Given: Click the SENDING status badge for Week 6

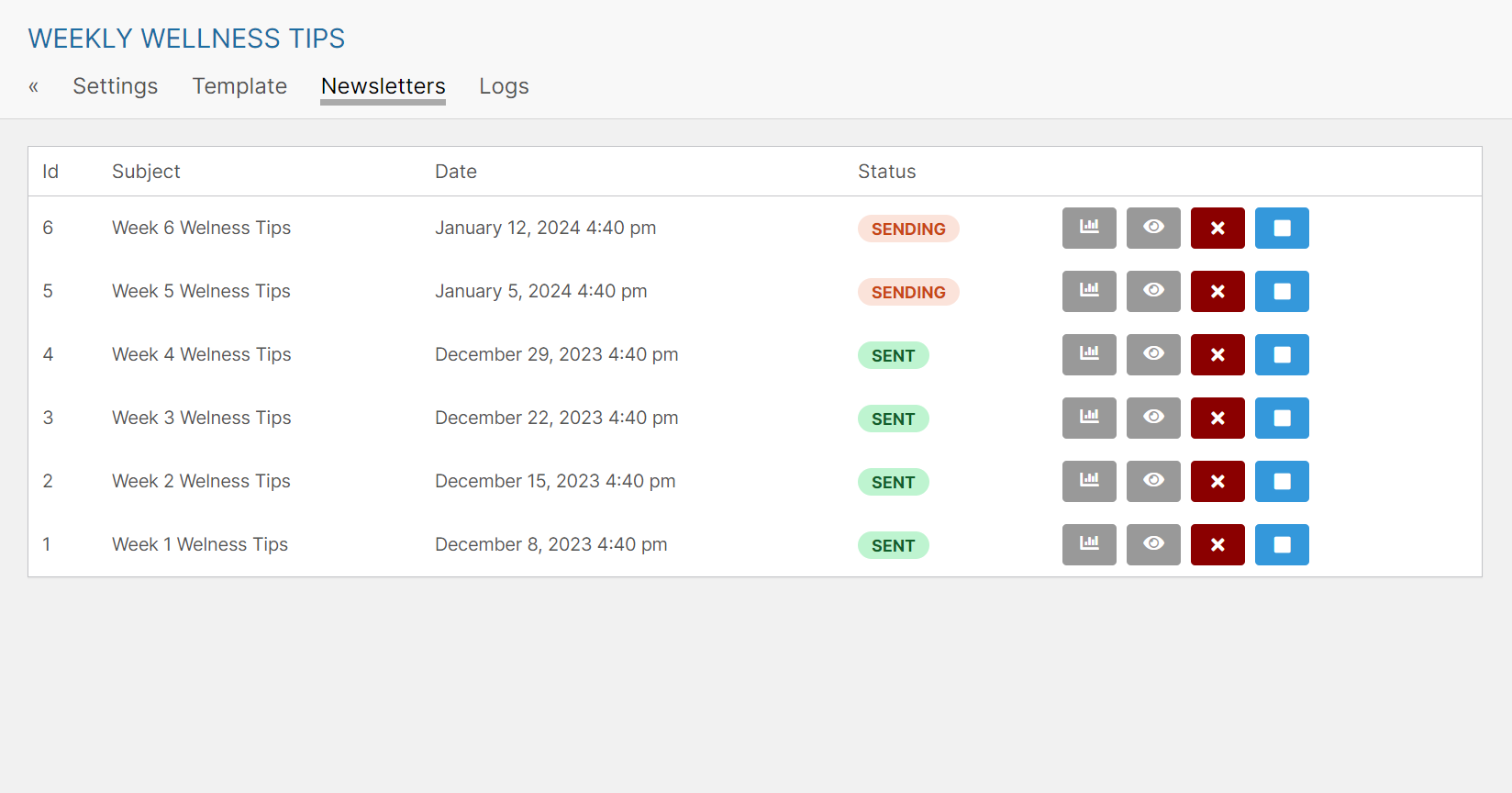Looking at the screenshot, I should tap(908, 229).
